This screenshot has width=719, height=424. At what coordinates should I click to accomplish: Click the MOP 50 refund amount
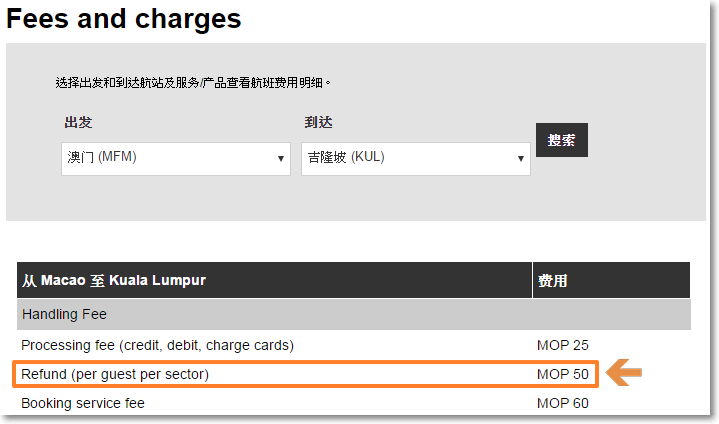coord(563,374)
